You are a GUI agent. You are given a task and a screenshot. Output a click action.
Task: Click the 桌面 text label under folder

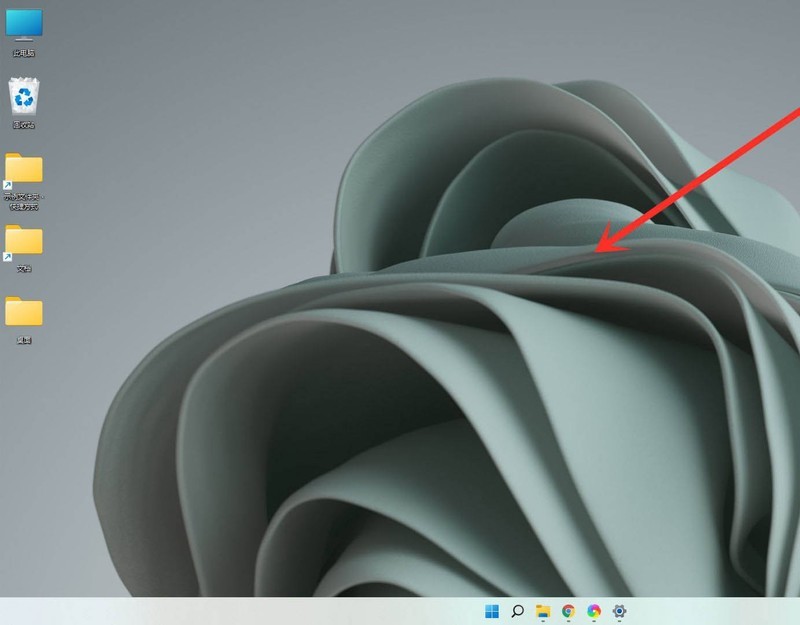(x=24, y=340)
